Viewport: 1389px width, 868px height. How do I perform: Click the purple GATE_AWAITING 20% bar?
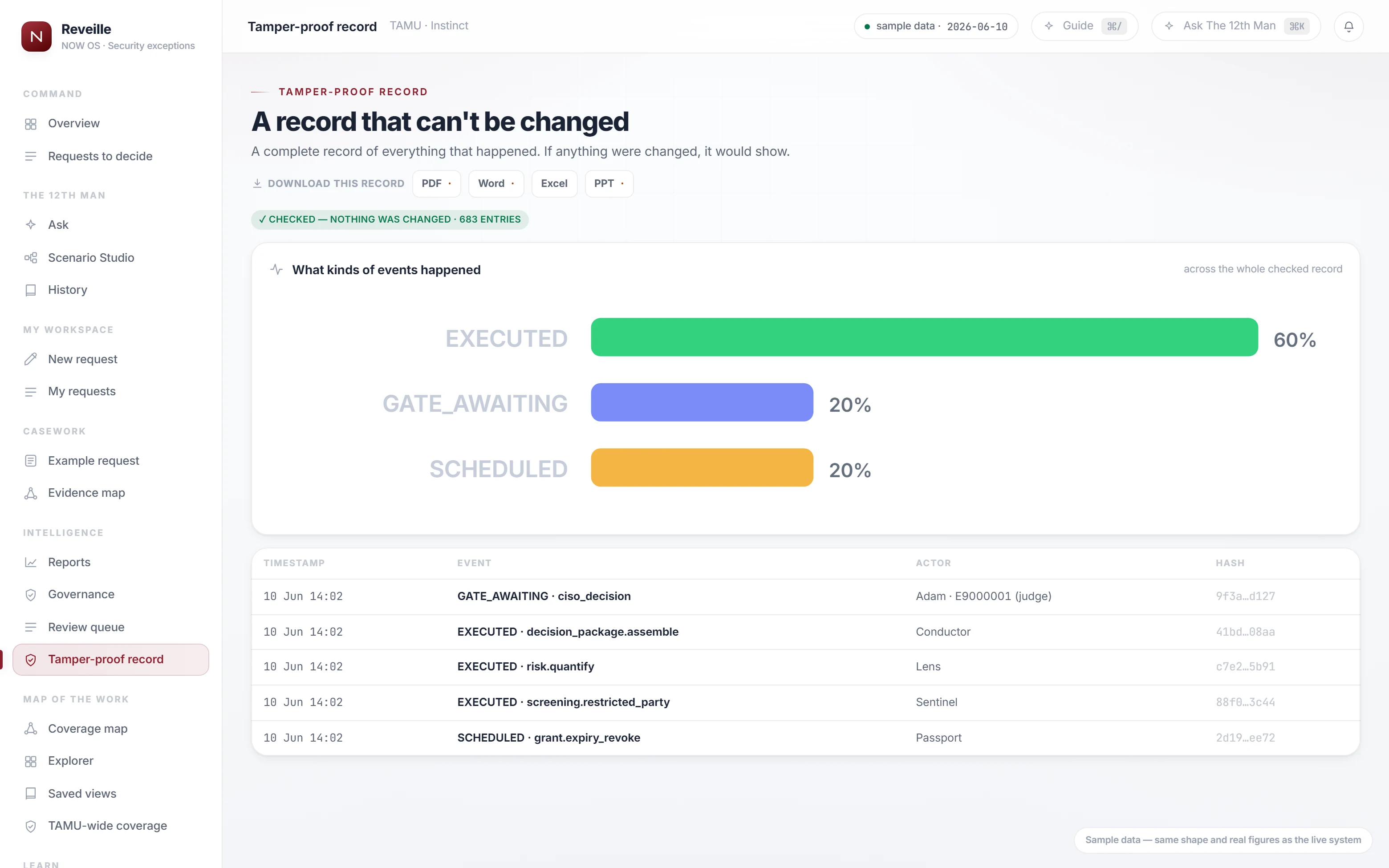(702, 402)
